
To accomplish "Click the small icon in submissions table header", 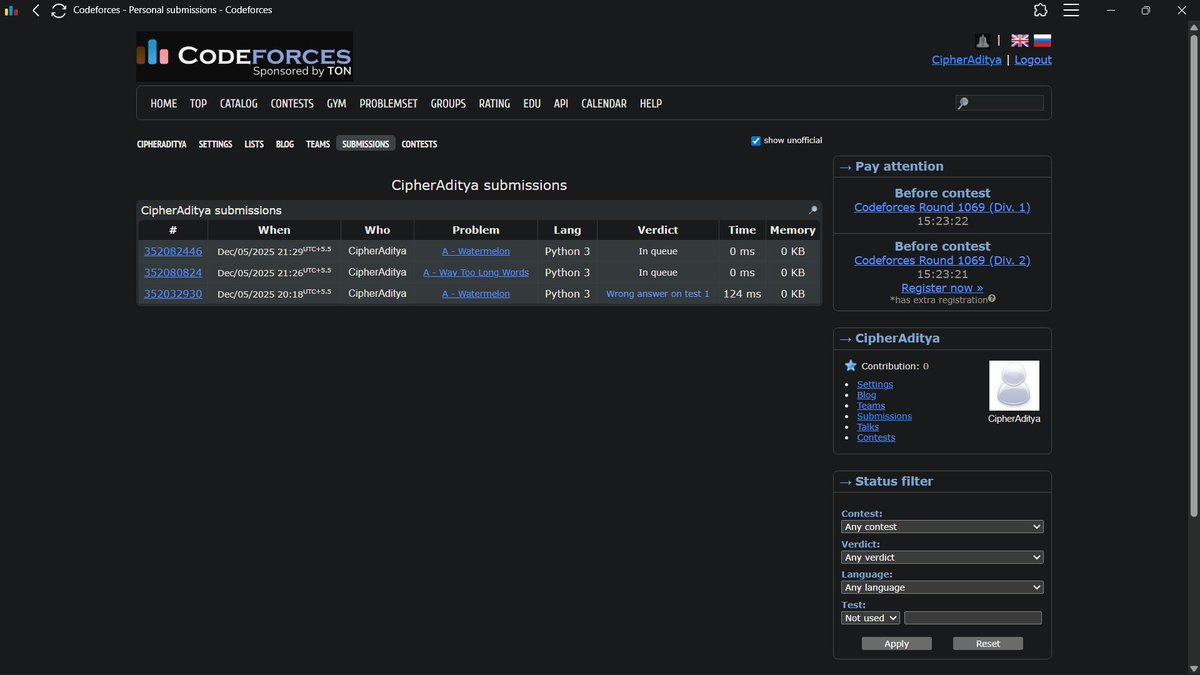I will click(813, 210).
